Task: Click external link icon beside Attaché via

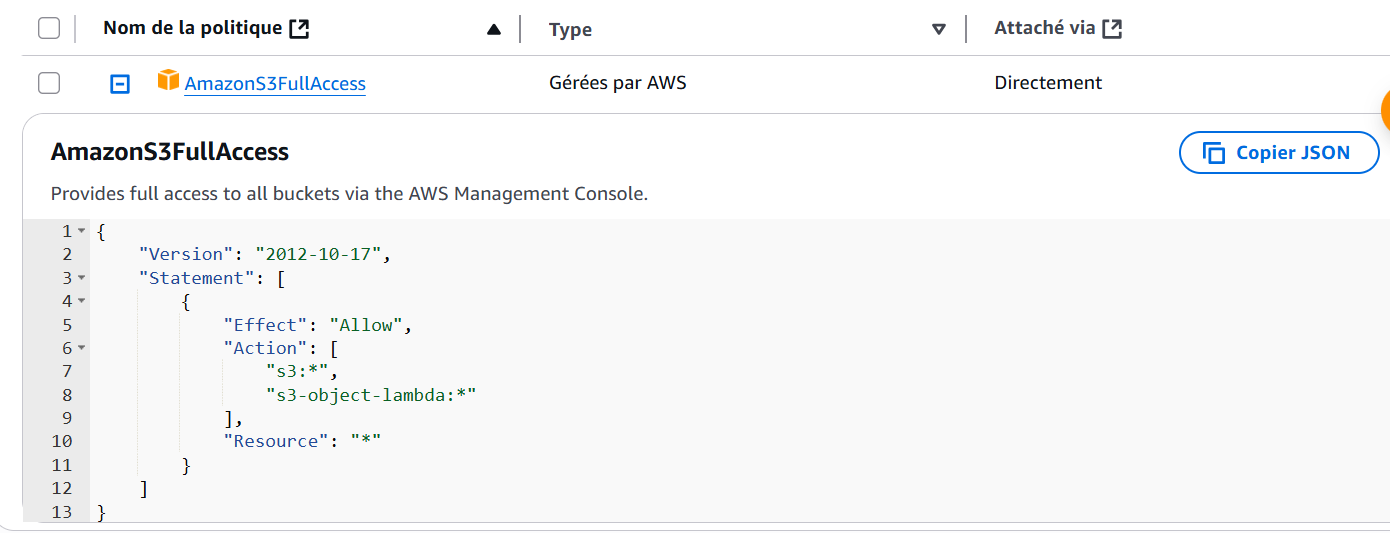Action: [1112, 29]
